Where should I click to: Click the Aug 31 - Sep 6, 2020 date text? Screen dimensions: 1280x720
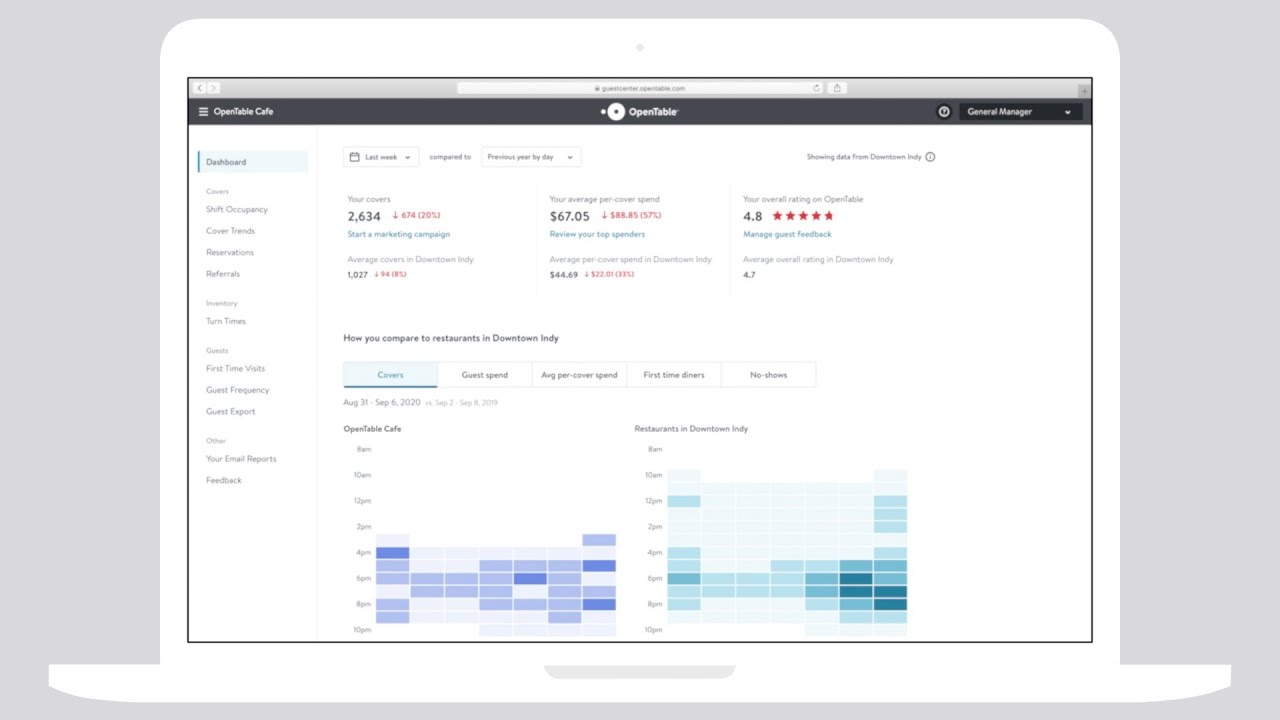pos(381,402)
